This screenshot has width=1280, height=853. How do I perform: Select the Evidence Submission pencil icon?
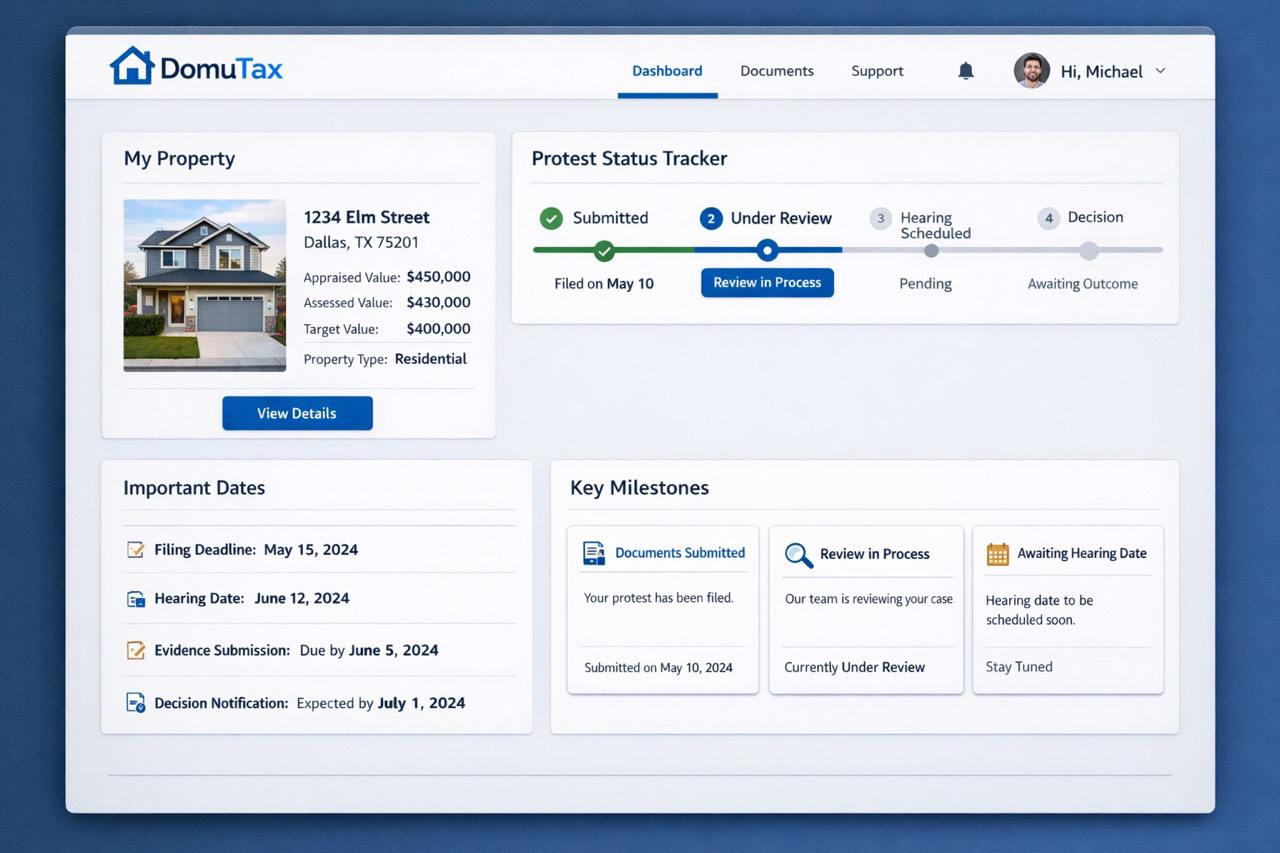[x=135, y=650]
